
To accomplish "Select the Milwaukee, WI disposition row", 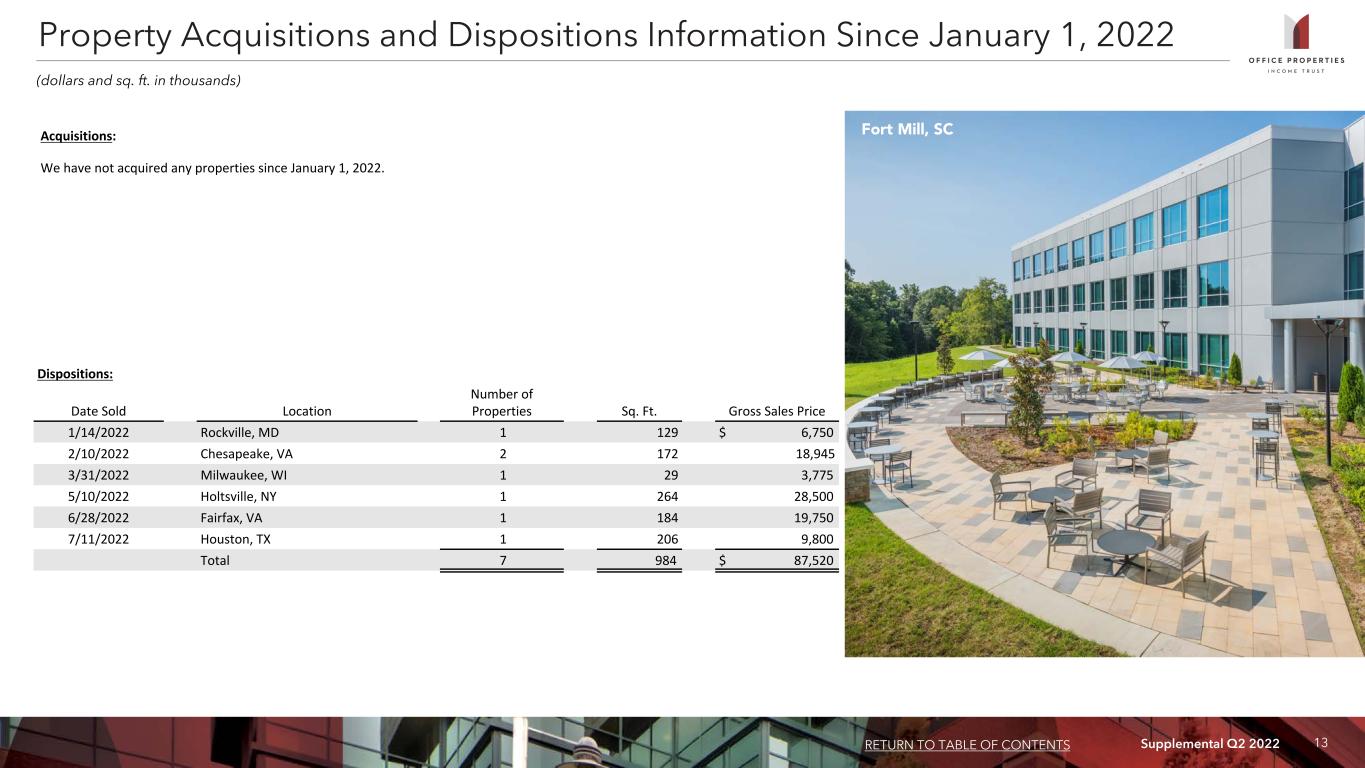I will (x=436, y=475).
